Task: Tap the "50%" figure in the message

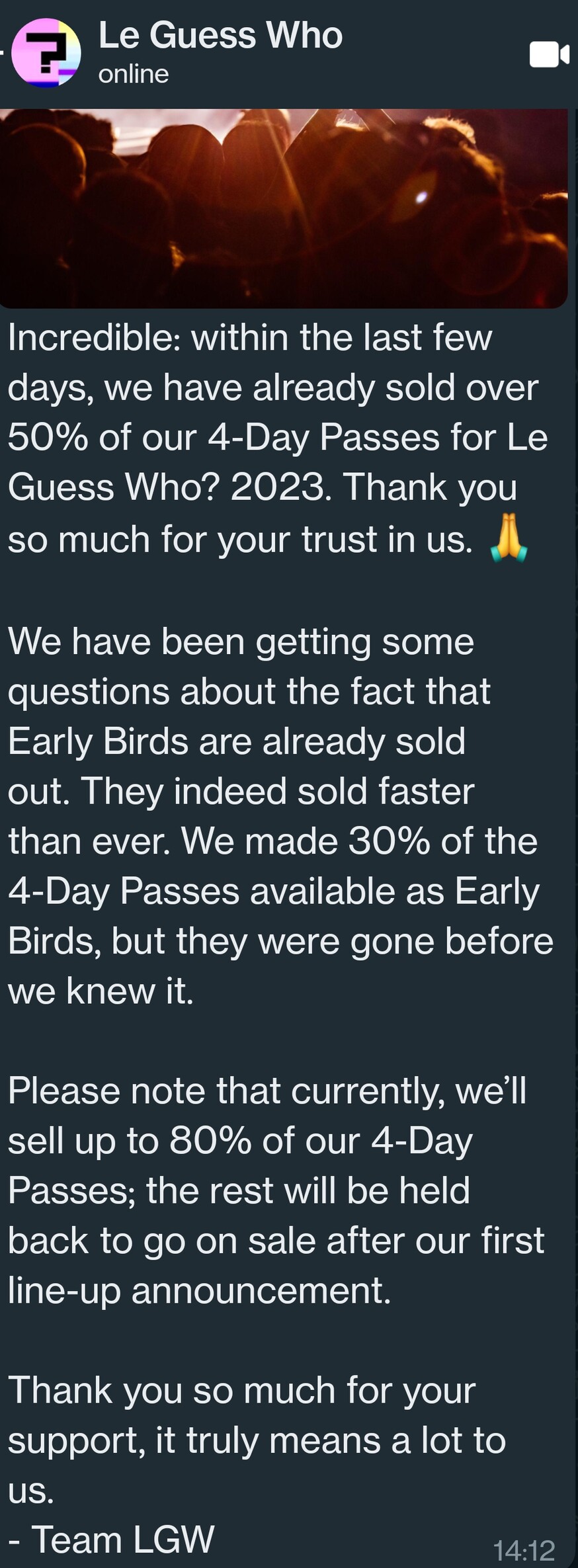Action: point(48,438)
